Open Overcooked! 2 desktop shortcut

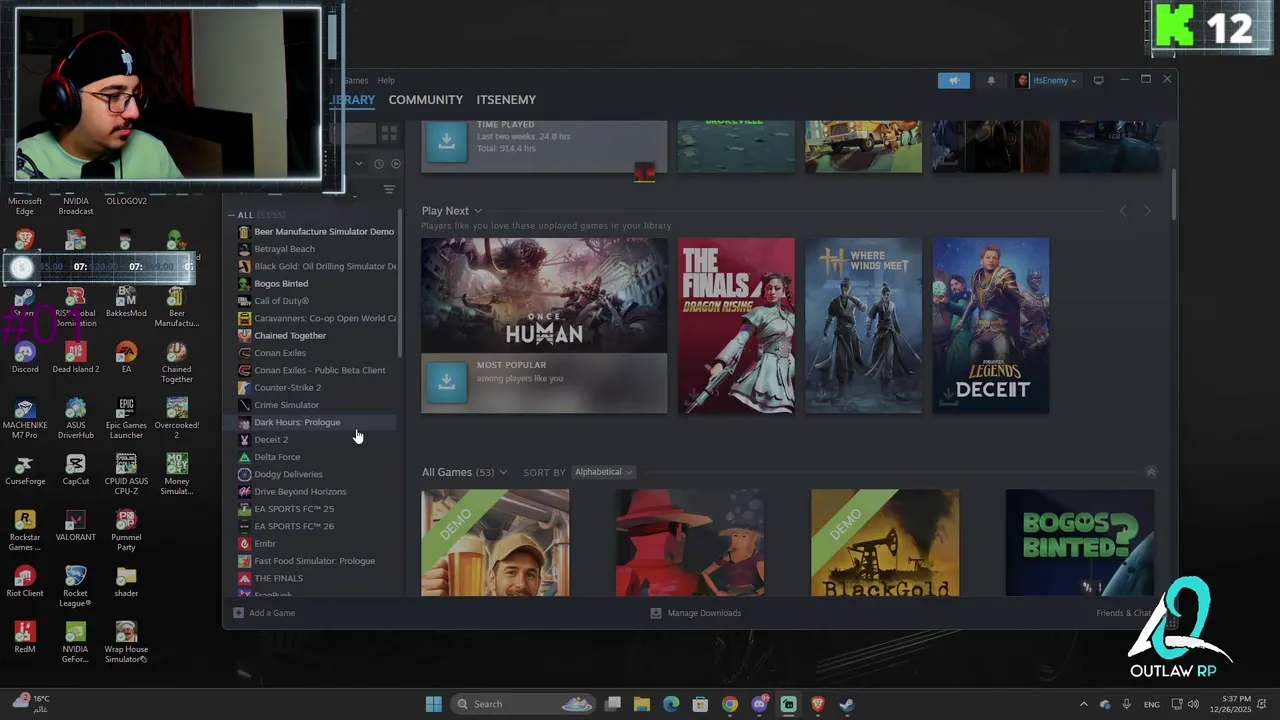176,418
